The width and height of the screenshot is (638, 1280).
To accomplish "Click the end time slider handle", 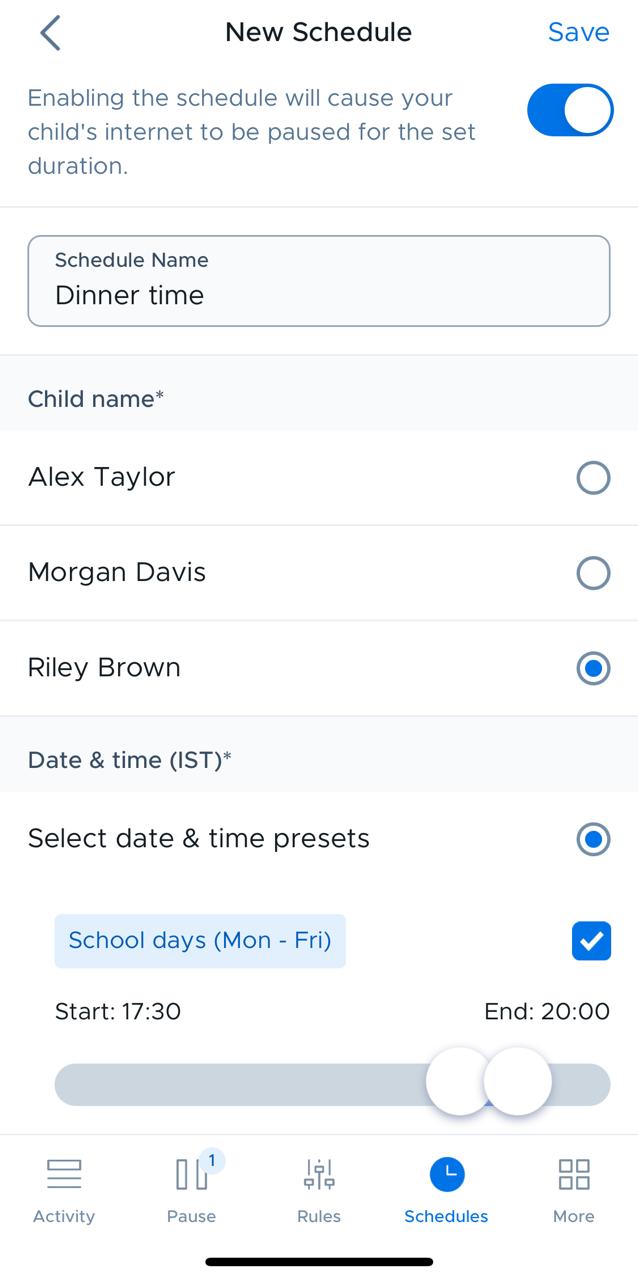I will (519, 1083).
